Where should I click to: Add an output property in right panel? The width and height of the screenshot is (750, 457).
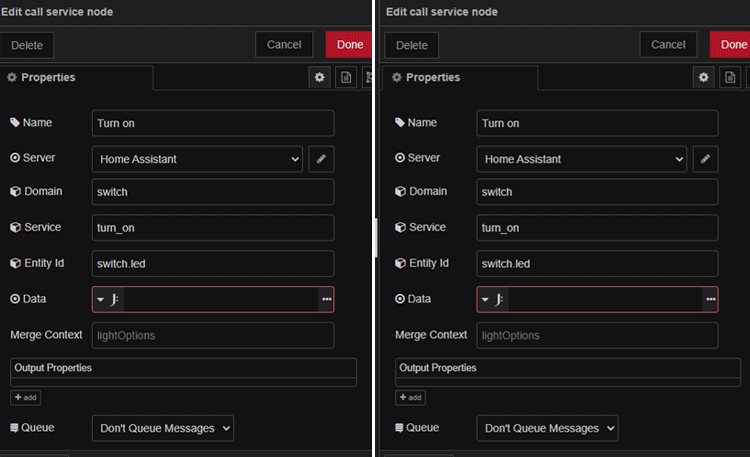(x=410, y=397)
